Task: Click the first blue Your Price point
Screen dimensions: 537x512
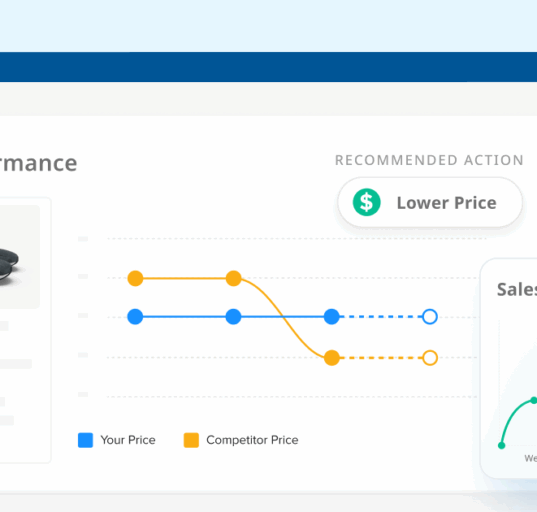Action: tap(135, 317)
